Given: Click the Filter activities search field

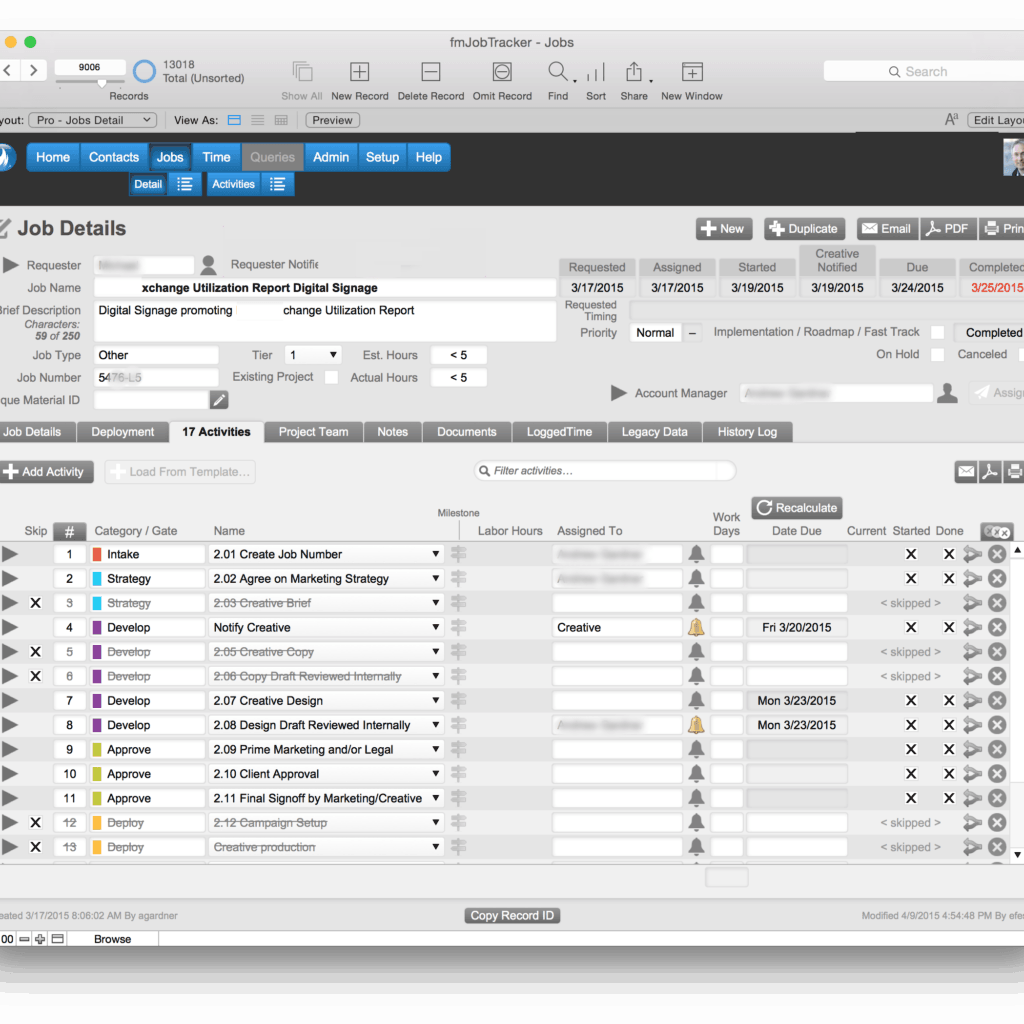Looking at the screenshot, I should click(x=605, y=471).
